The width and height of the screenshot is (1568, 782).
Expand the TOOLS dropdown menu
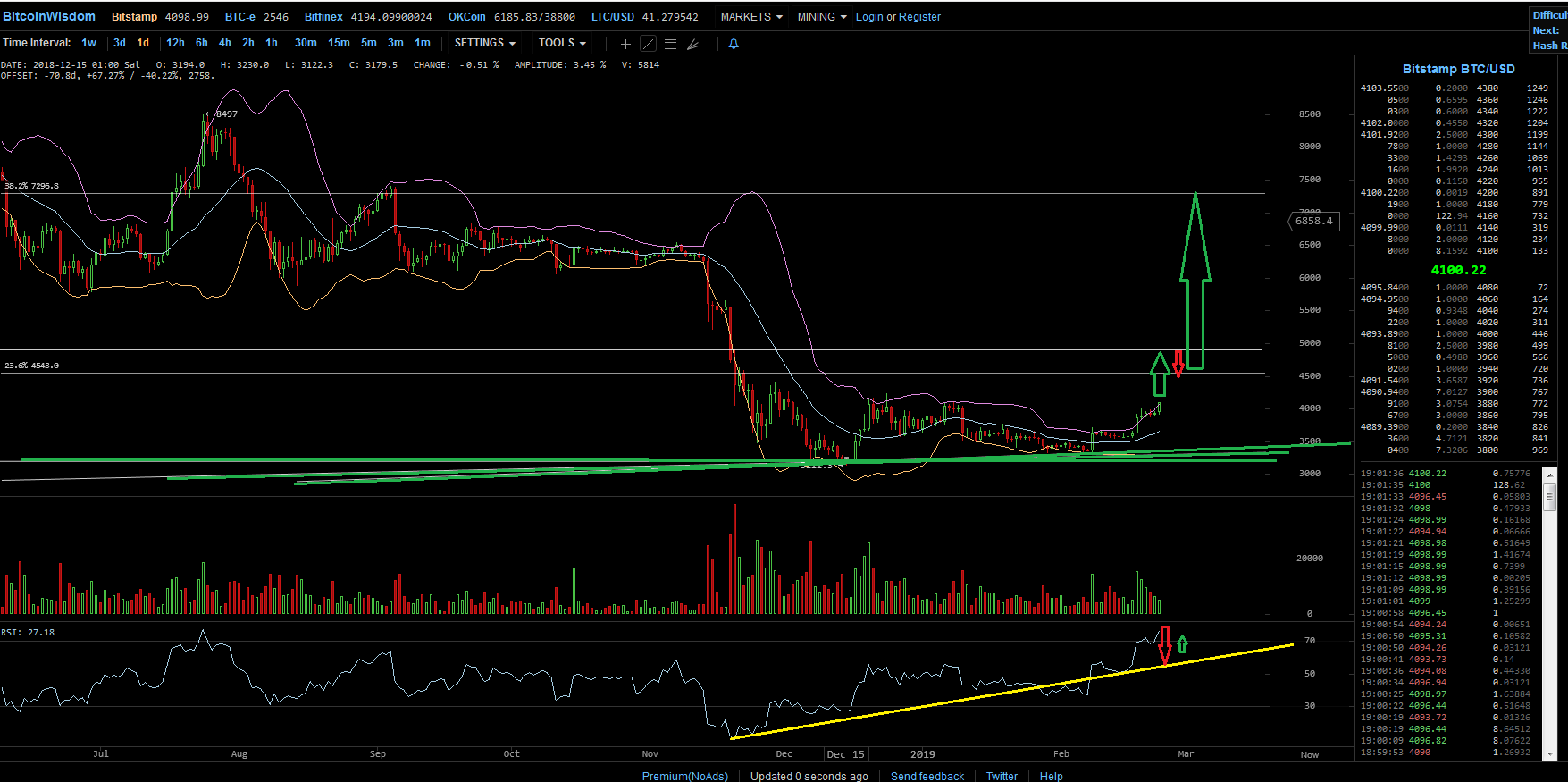pos(562,43)
